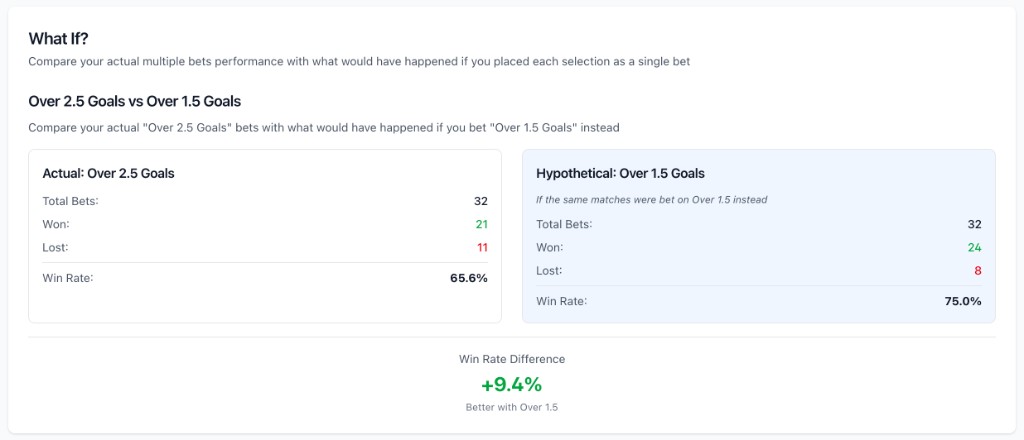Click the 75.0% win rate value
This screenshot has height=440, width=1024.
pyautogui.click(x=962, y=300)
